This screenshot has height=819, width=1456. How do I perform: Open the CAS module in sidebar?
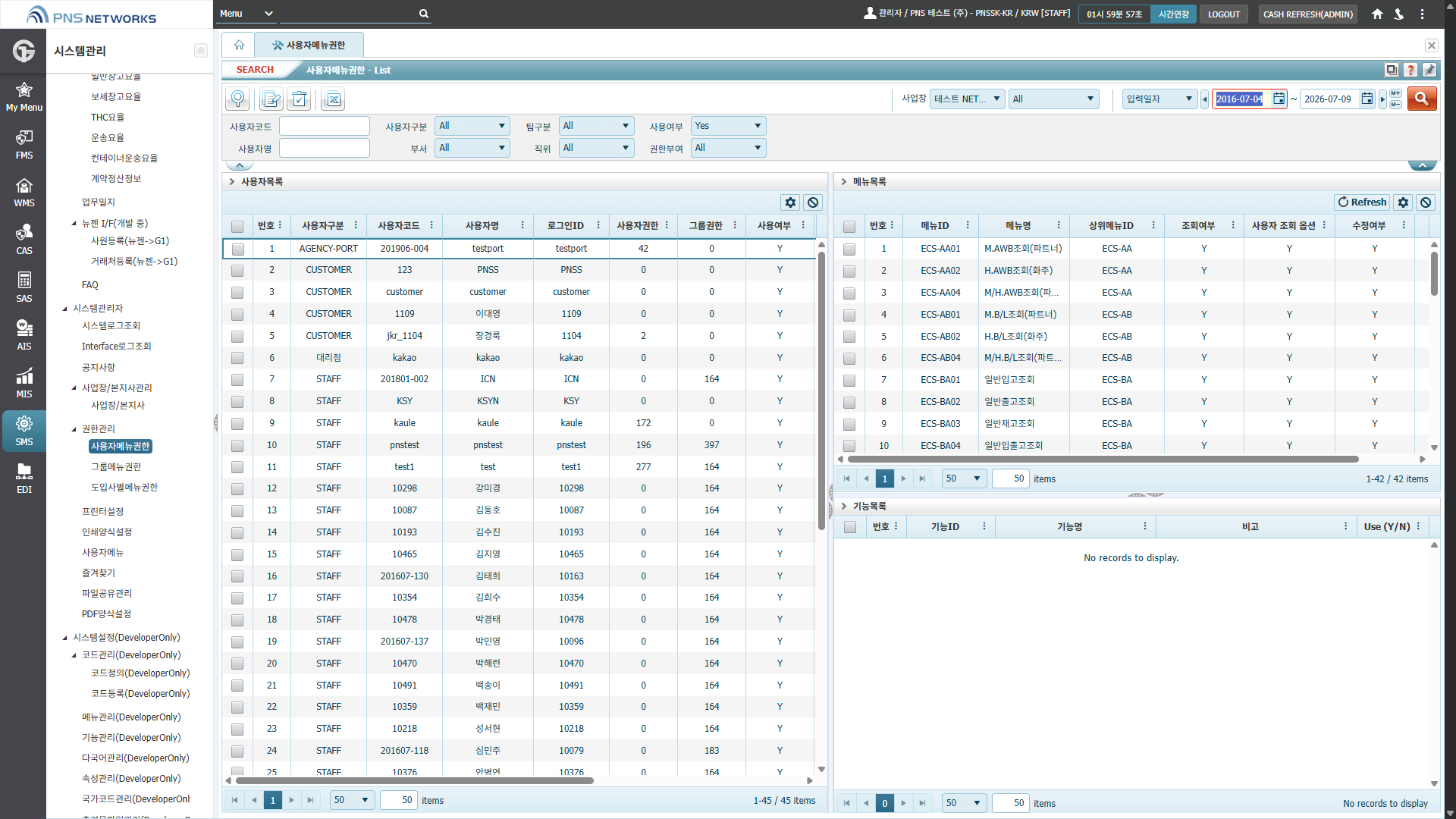24,240
